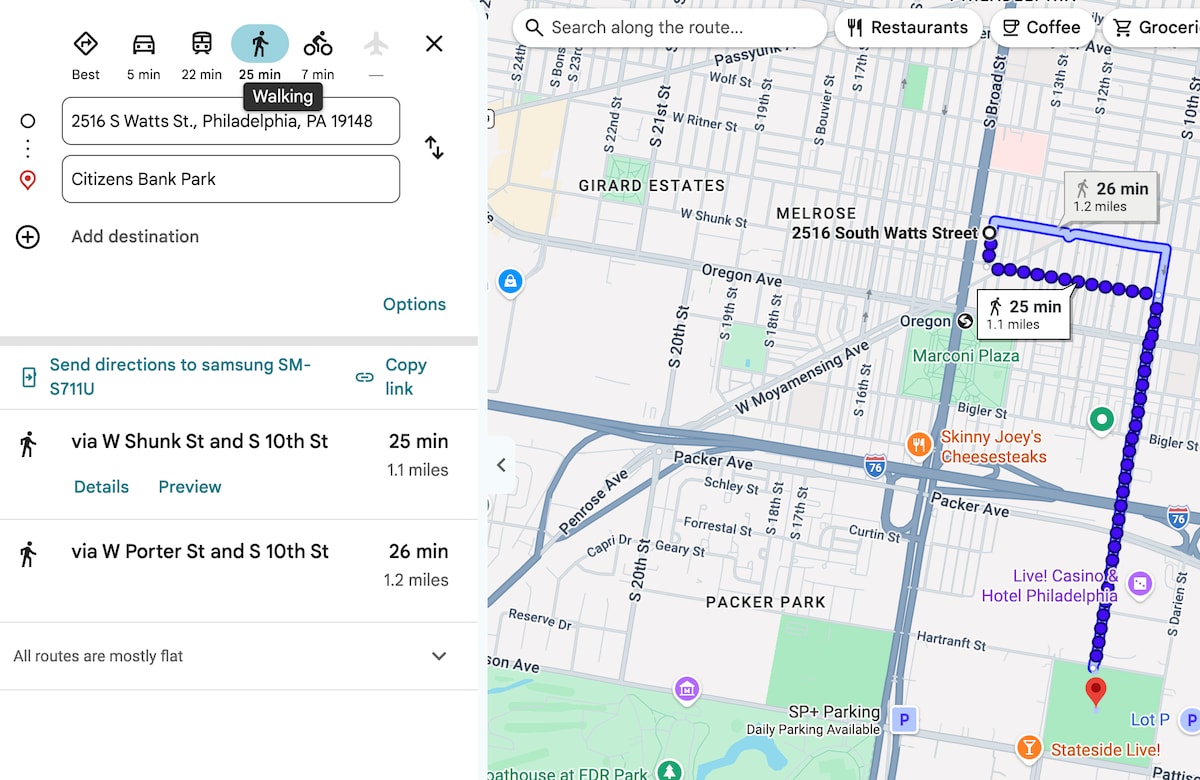Click the Stateside Live! cocktail pin
This screenshot has height=780, width=1200.
coord(1028,747)
